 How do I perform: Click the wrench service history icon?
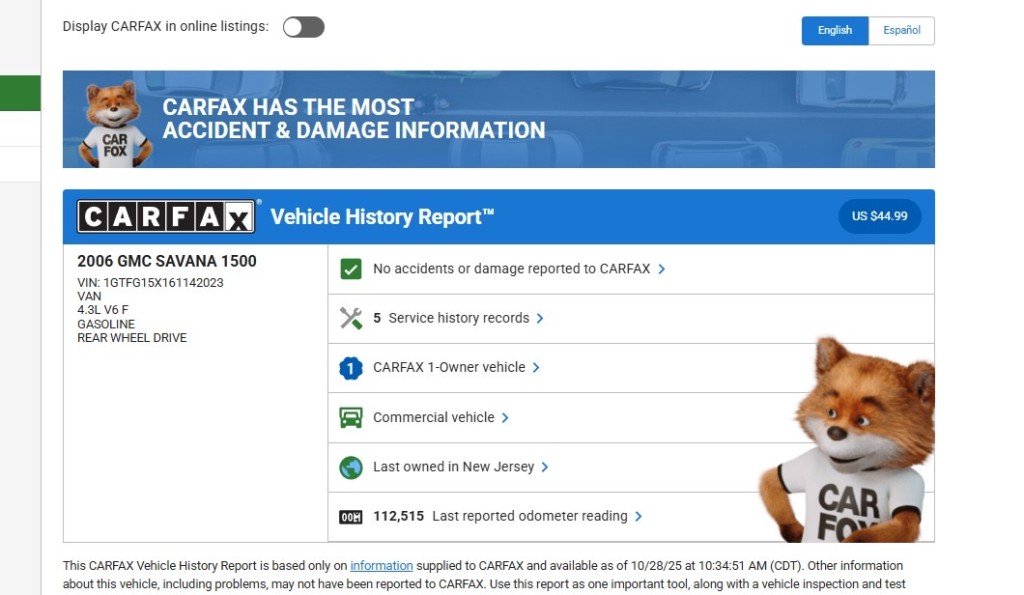[x=350, y=318]
